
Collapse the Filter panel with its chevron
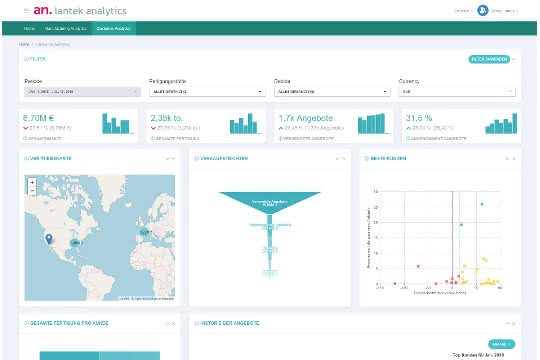[514, 59]
